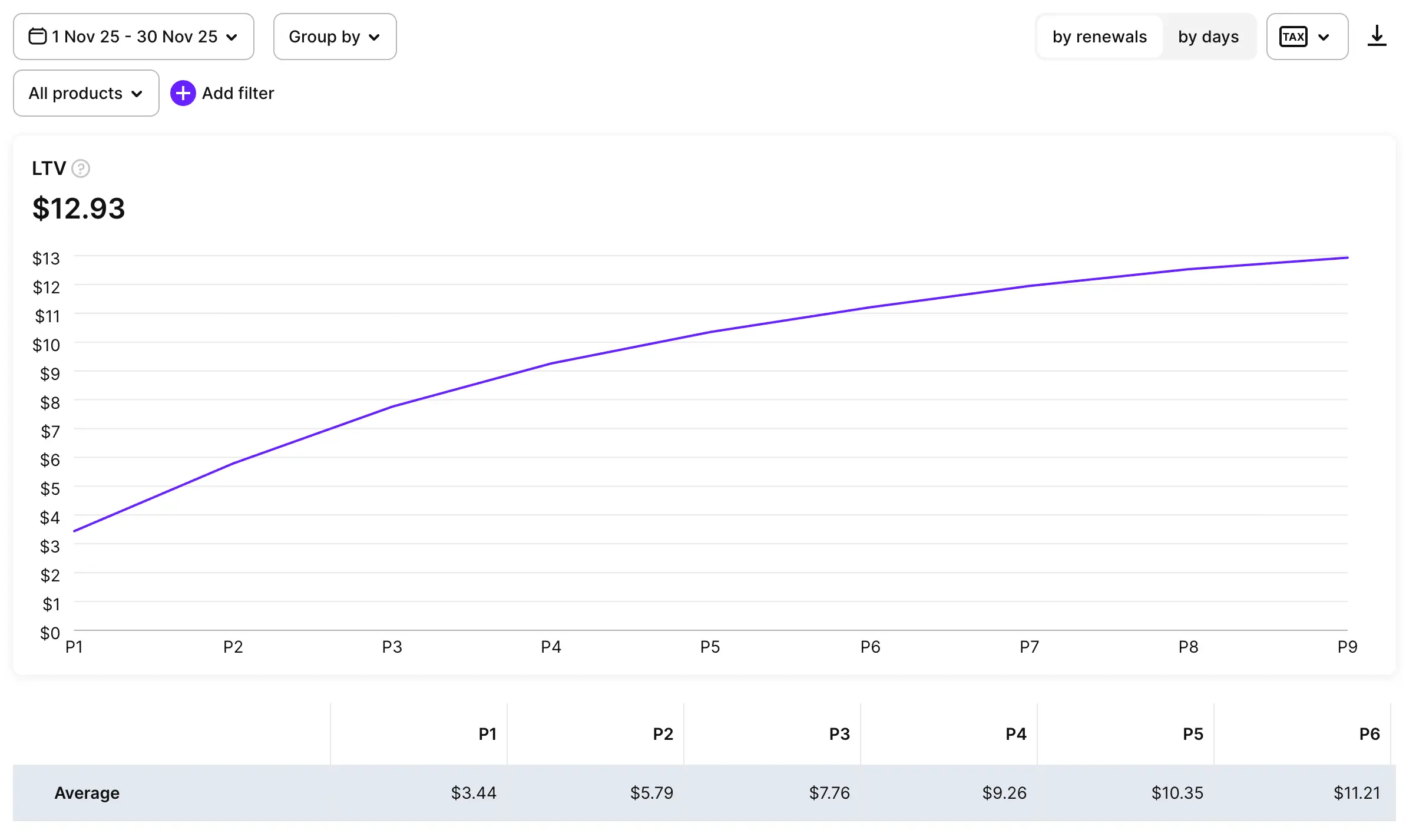Click the purple Add filter plus icon

click(183, 92)
